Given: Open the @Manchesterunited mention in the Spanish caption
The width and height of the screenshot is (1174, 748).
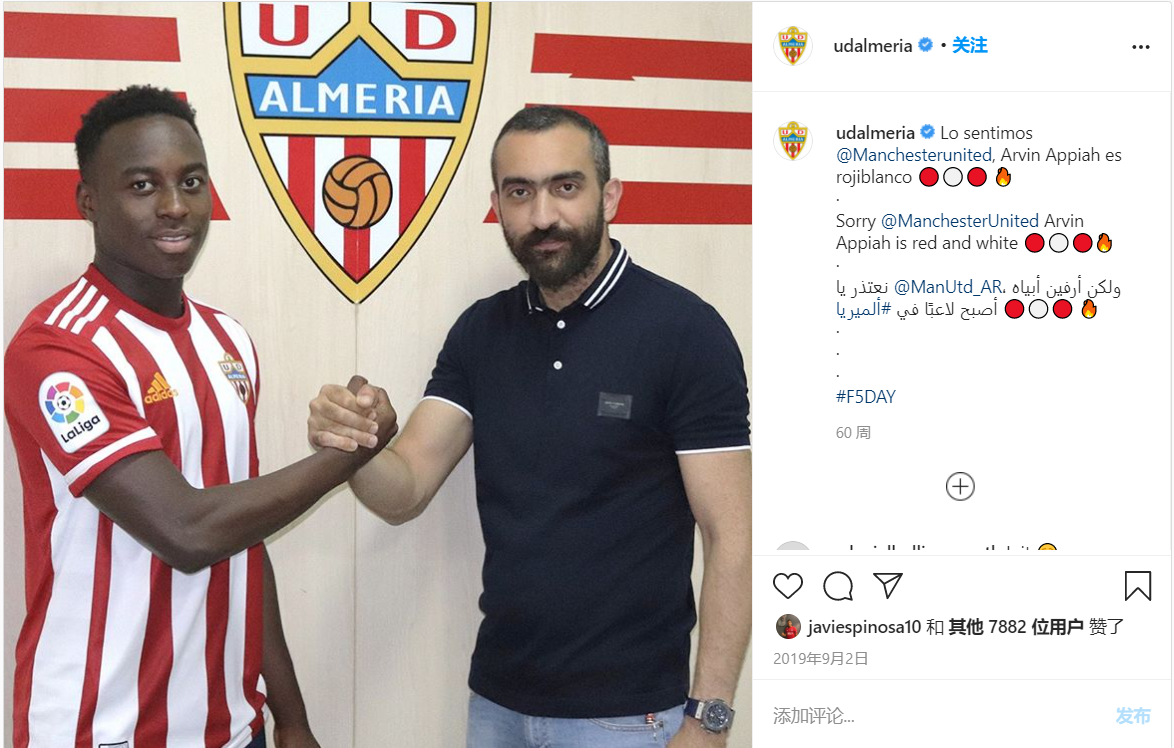Looking at the screenshot, I should (913, 155).
